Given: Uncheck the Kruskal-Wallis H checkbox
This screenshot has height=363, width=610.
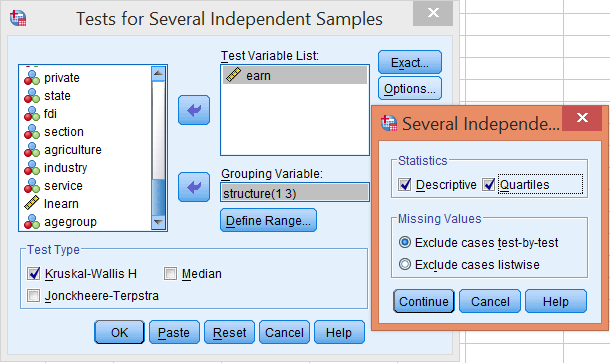Looking at the screenshot, I should tap(34, 274).
